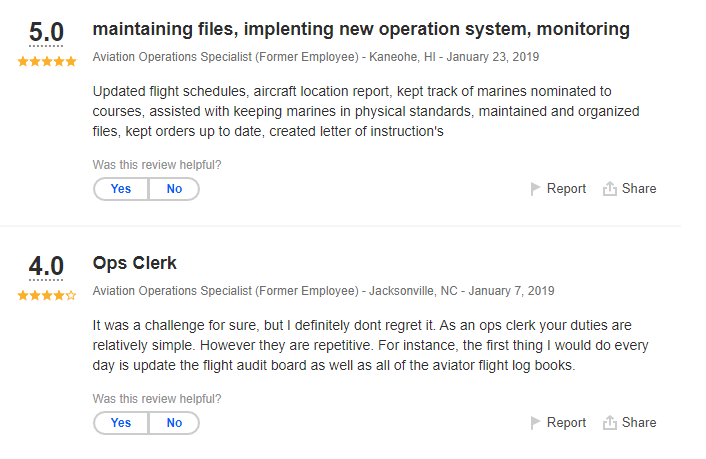This screenshot has height=459, width=706.
Task: Open the 'Ops Clerk' review title
Action: click(134, 264)
